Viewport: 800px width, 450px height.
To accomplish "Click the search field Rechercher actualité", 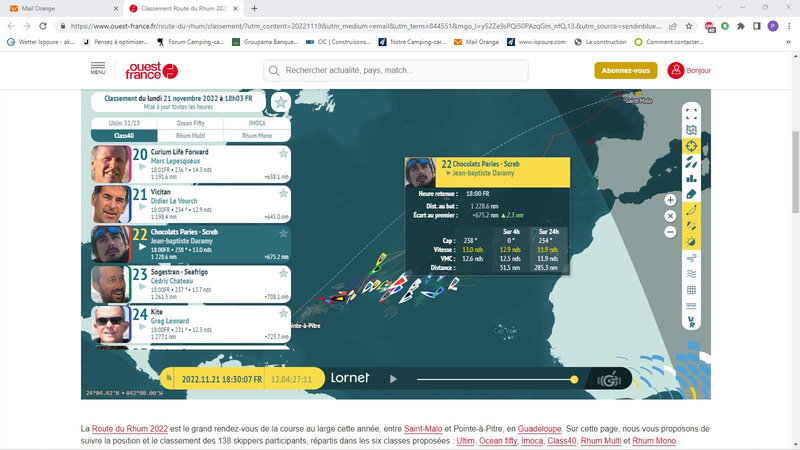I will point(396,70).
